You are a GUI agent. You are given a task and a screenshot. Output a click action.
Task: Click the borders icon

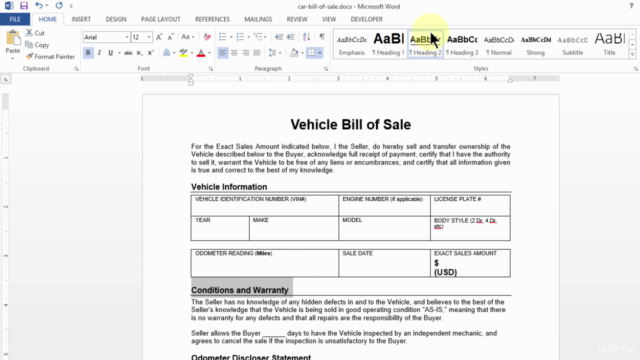pos(311,53)
